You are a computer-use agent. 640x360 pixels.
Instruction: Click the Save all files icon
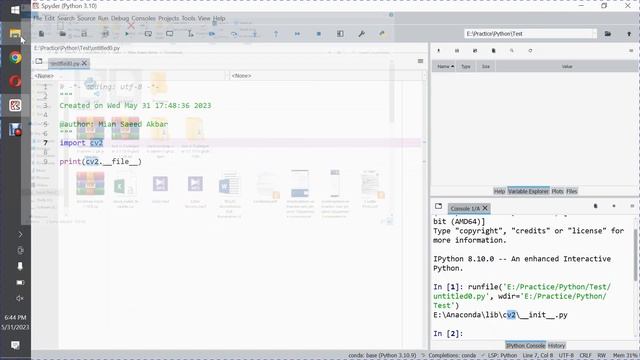105,34
